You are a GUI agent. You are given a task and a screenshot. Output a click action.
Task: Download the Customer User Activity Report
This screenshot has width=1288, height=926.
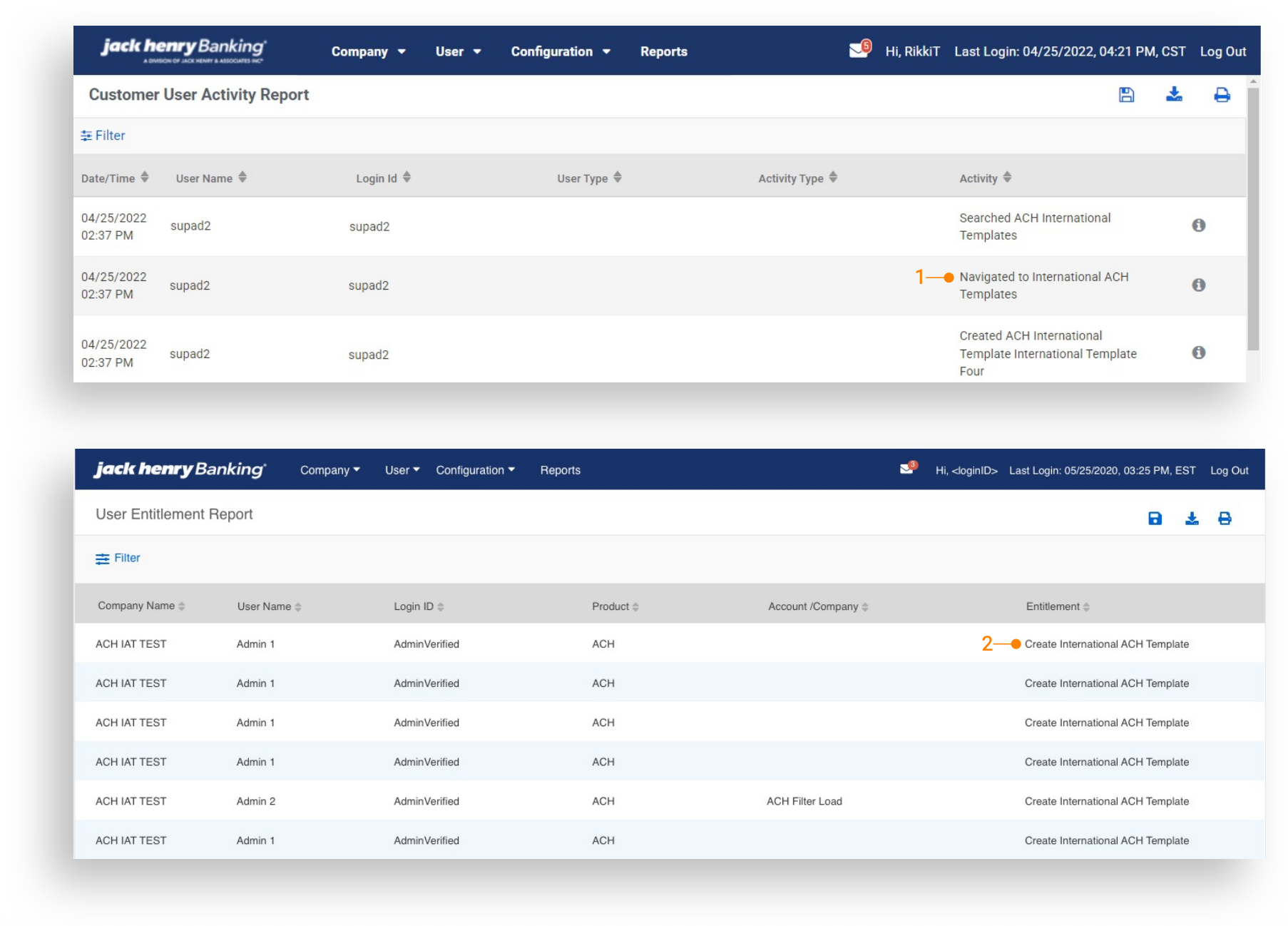(x=1174, y=95)
